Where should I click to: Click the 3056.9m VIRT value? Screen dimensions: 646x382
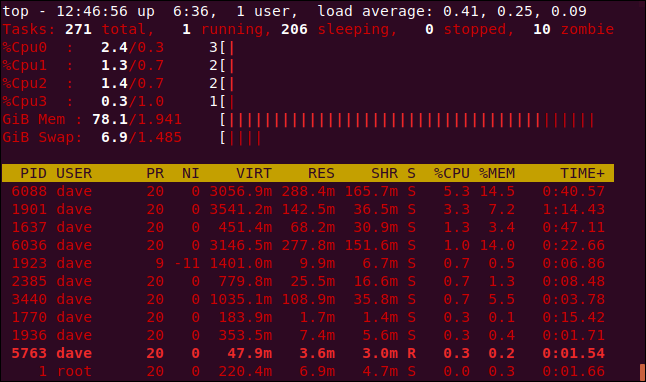point(241,192)
